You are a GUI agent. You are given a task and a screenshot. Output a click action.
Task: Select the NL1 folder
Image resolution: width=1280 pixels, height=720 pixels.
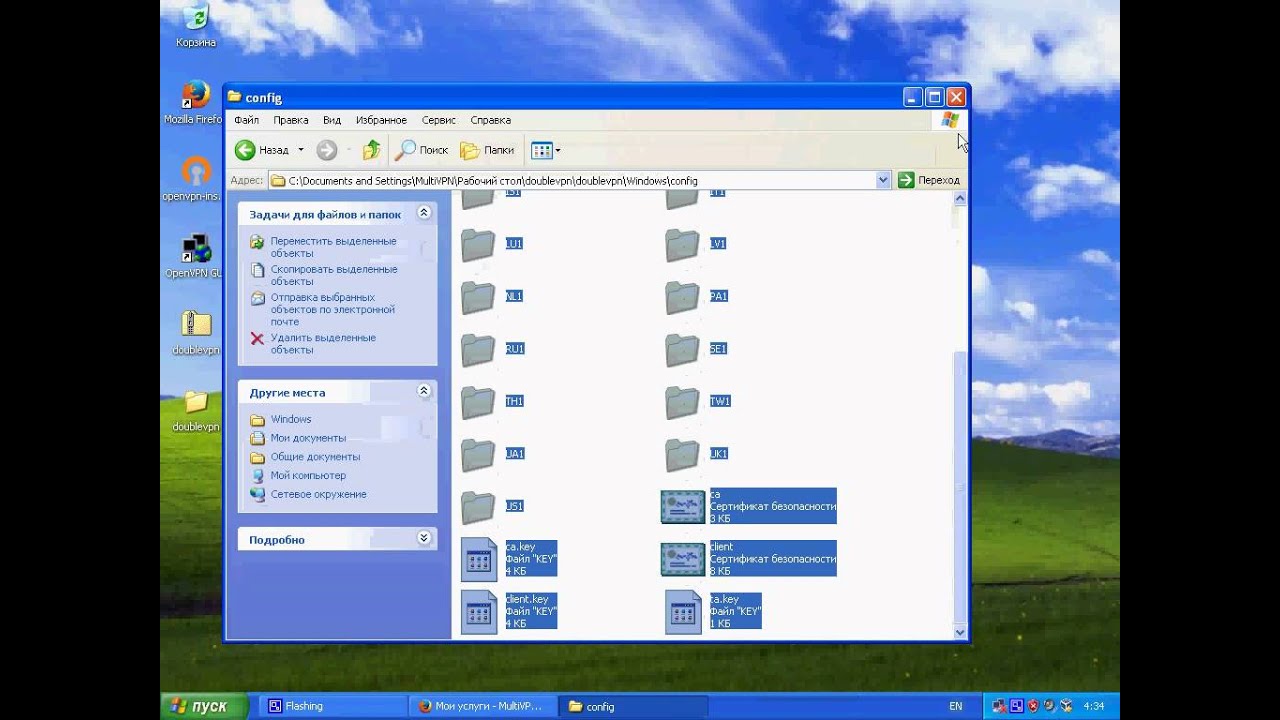[x=492, y=297]
